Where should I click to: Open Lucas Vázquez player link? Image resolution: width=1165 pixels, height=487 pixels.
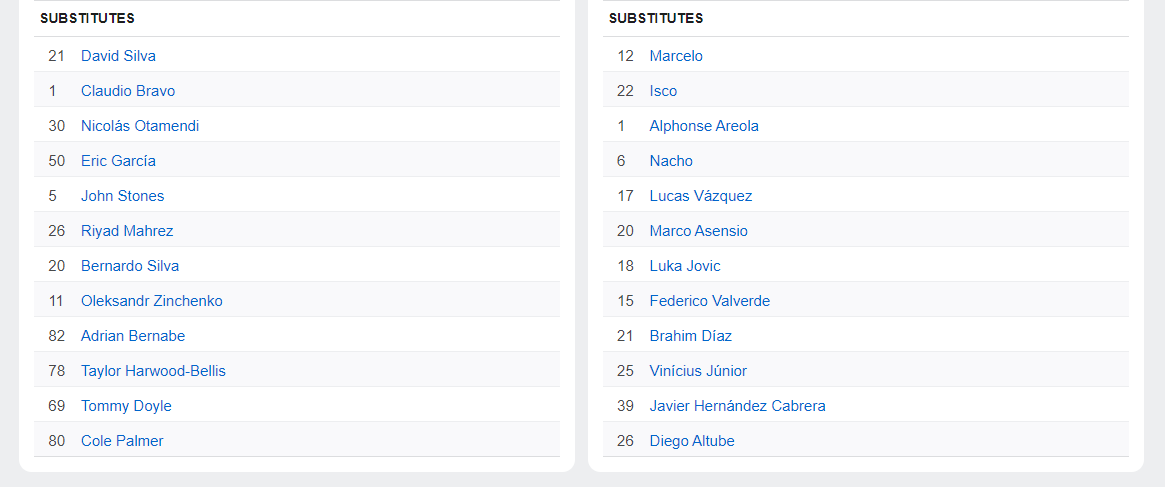(701, 196)
